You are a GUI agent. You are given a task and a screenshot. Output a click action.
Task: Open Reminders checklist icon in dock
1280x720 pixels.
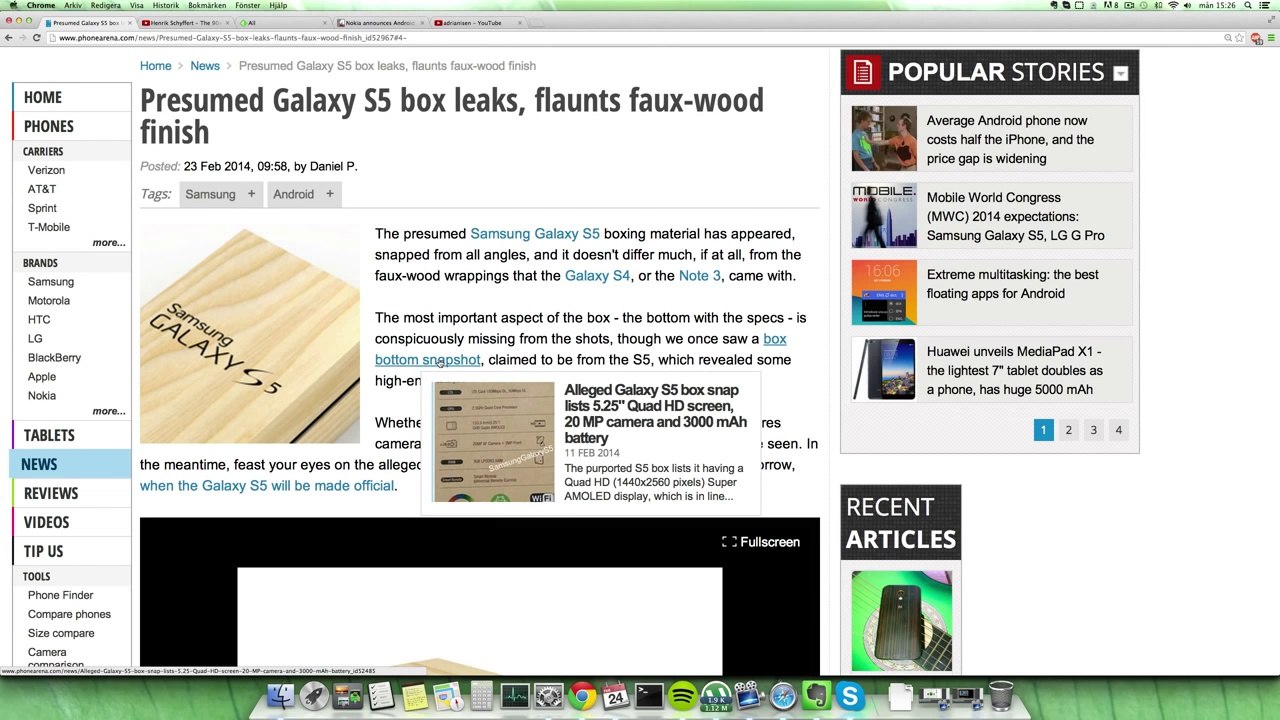point(381,695)
